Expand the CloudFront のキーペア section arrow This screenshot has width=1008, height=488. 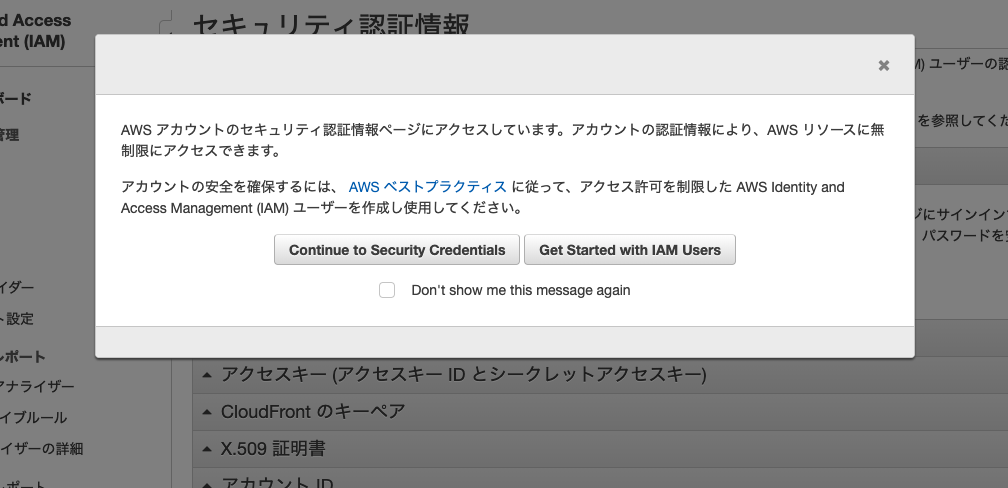click(207, 412)
